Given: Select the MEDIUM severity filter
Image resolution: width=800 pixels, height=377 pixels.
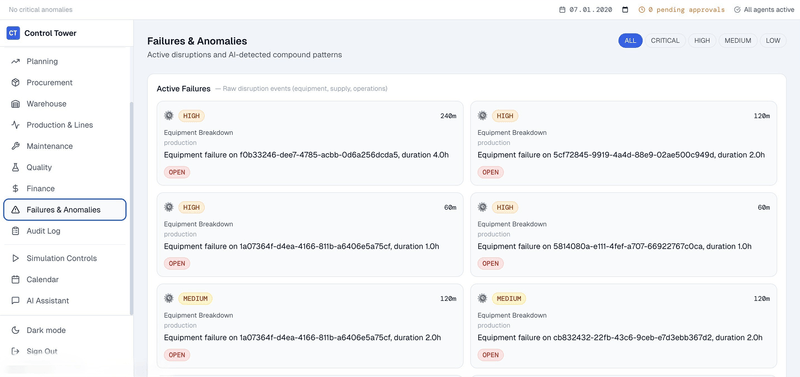Looking at the screenshot, I should (x=738, y=41).
